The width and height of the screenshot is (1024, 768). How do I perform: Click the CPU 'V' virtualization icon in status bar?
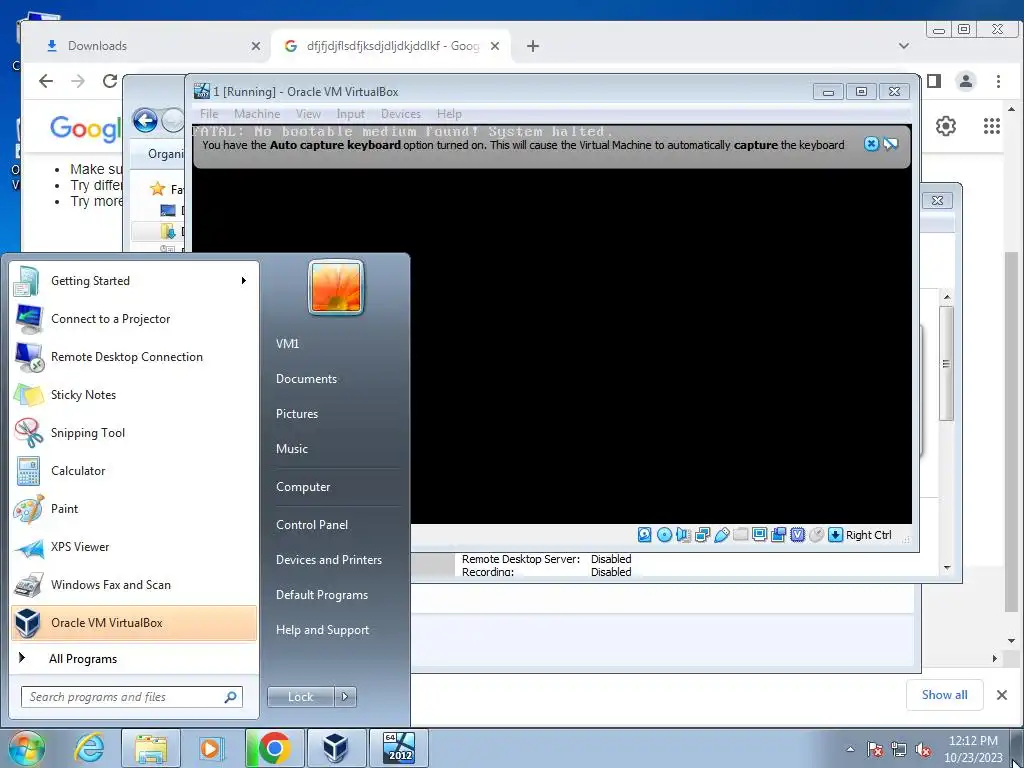797,535
